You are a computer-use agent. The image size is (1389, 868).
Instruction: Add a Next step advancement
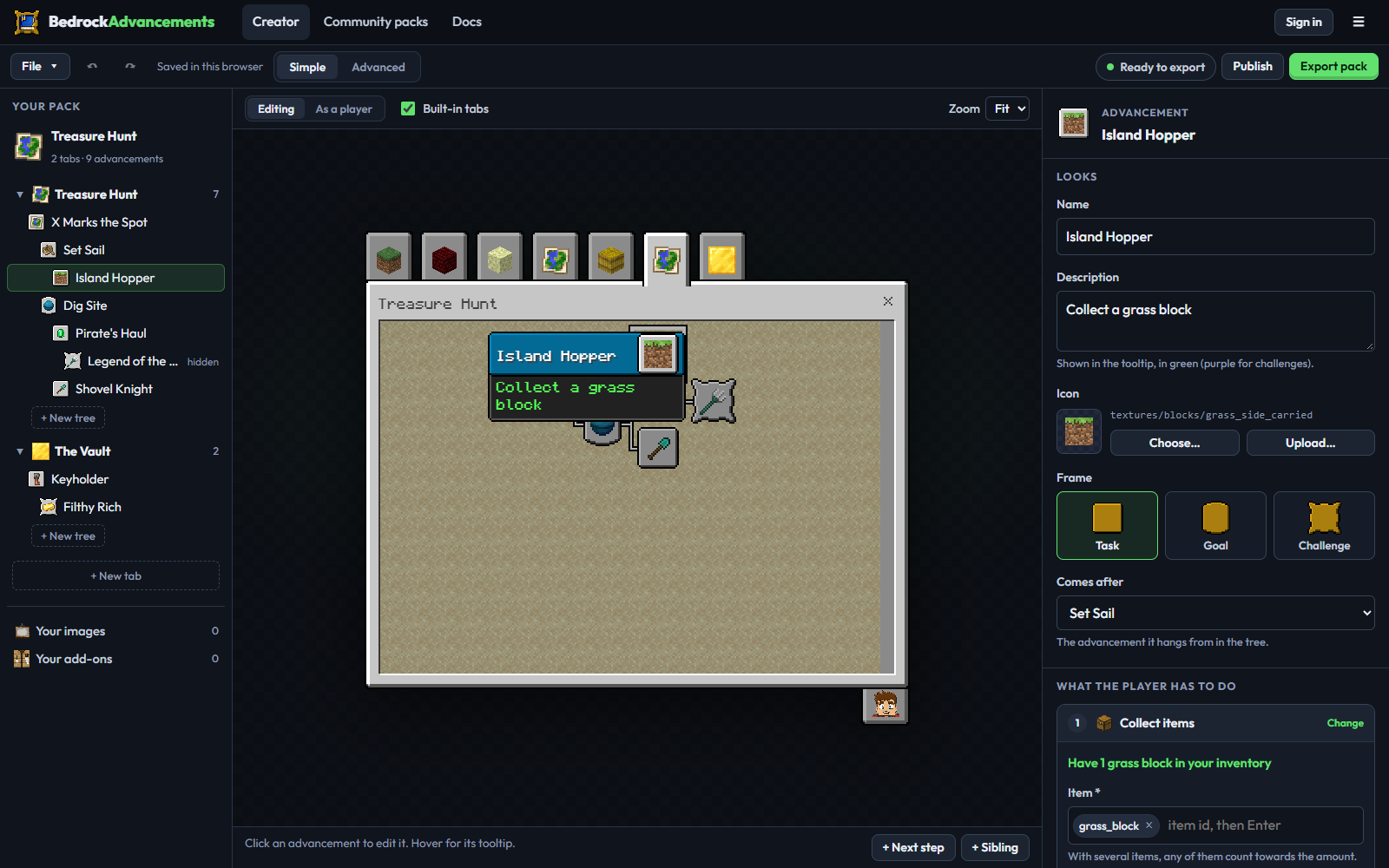[x=913, y=847]
